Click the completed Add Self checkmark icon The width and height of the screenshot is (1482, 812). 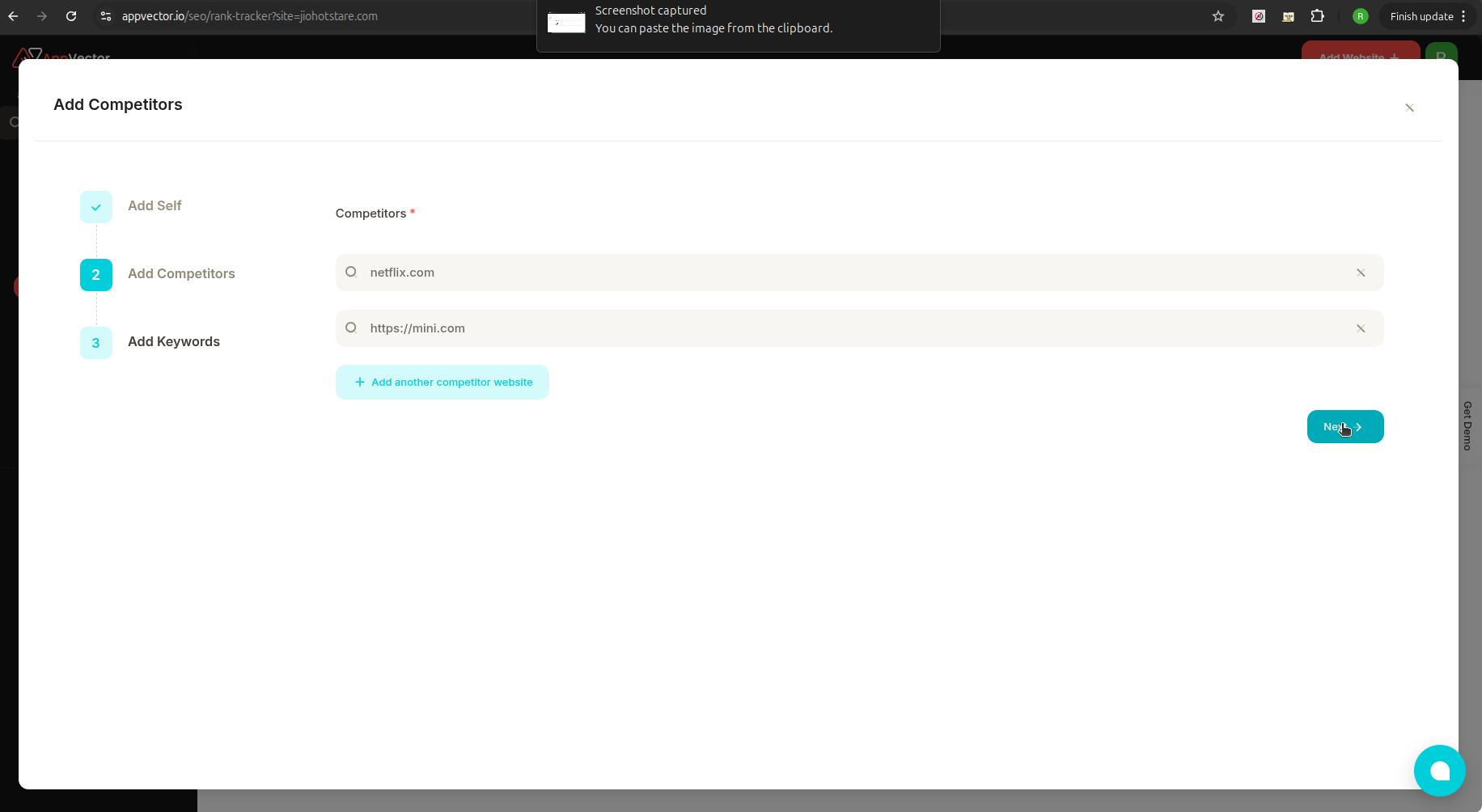click(95, 206)
